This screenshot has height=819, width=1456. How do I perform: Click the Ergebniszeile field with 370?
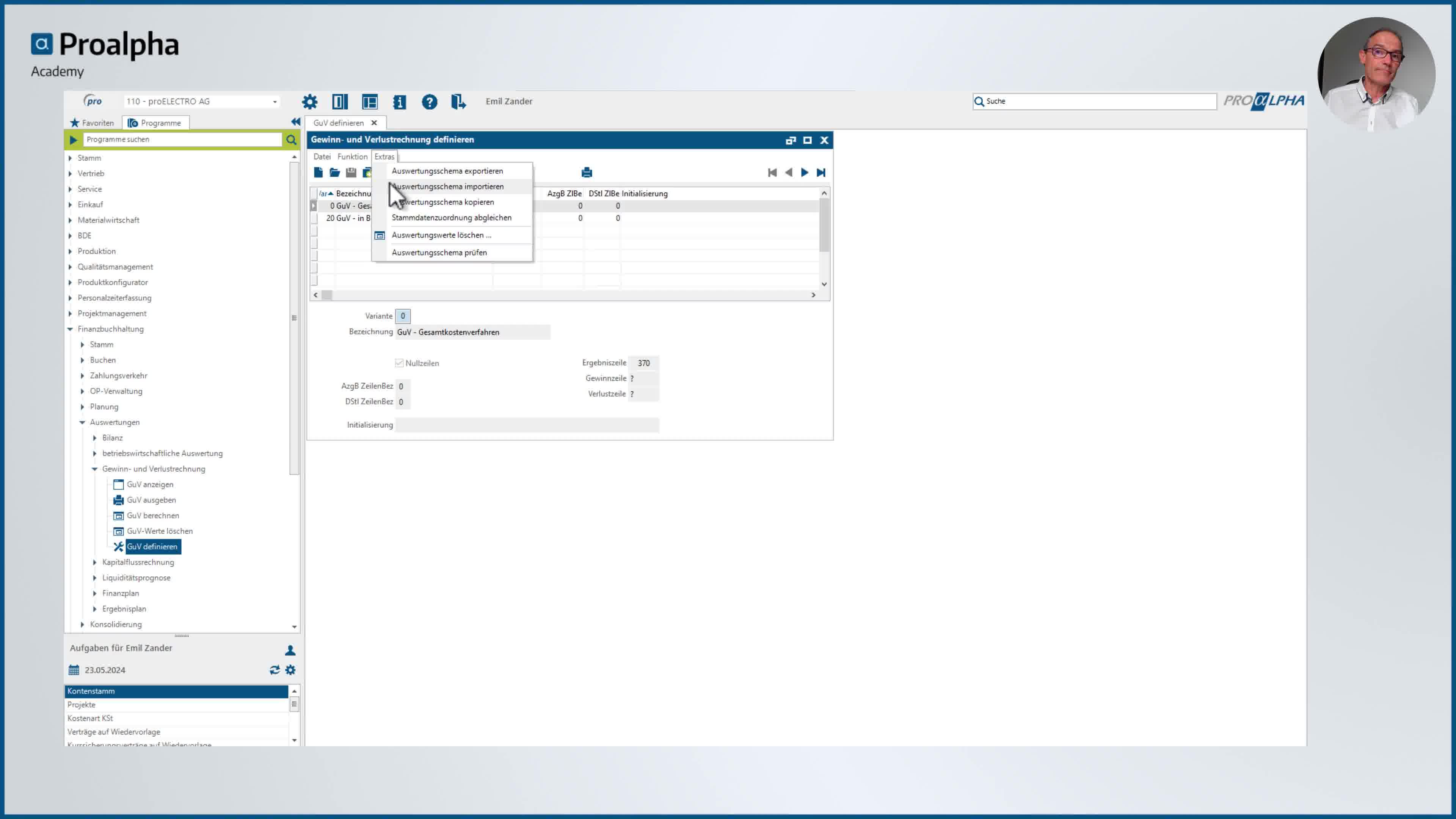[643, 363]
